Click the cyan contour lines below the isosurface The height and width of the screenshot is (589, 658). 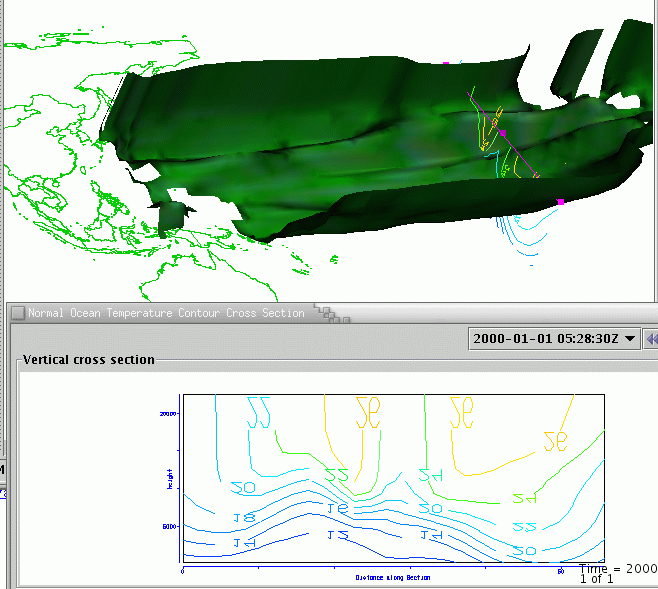point(527,235)
